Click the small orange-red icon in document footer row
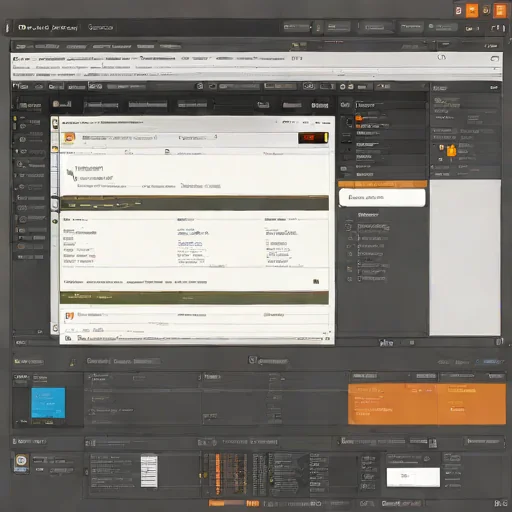 [x=69, y=315]
